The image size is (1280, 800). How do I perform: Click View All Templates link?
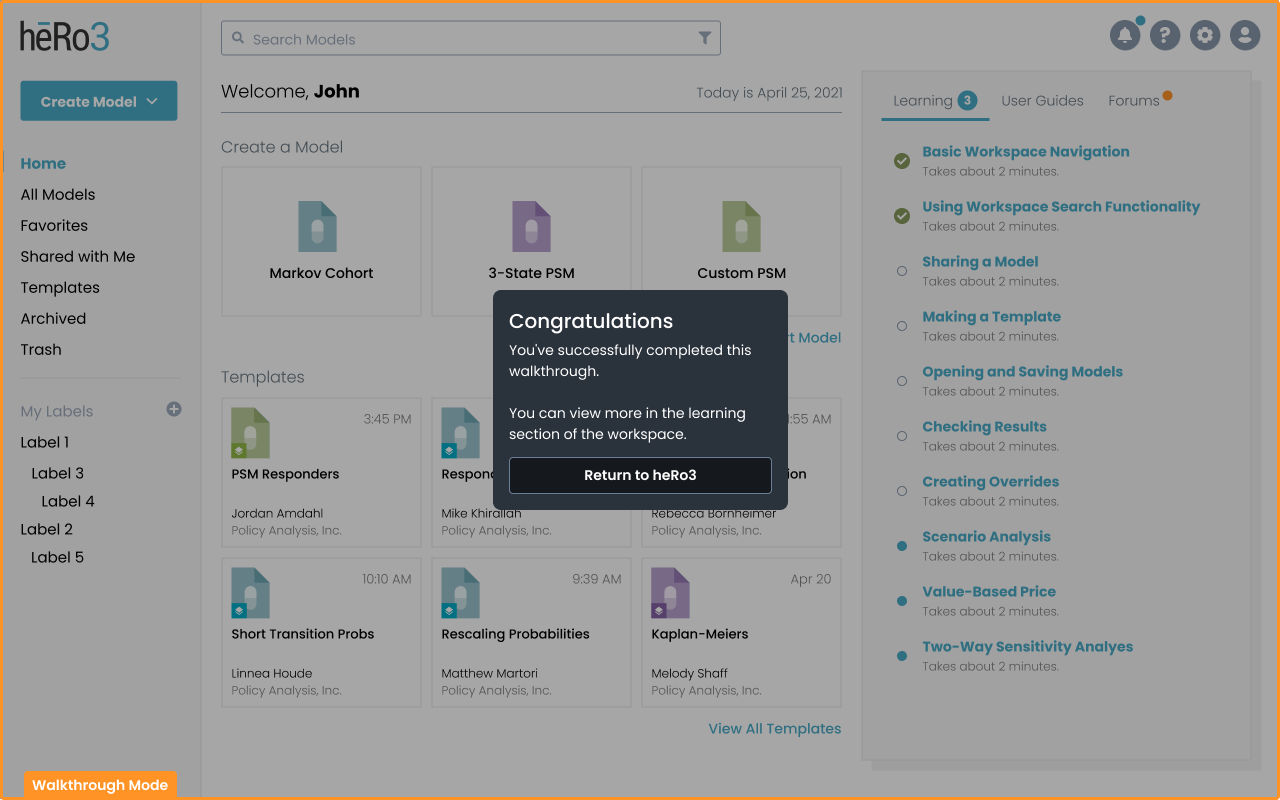[x=775, y=728]
